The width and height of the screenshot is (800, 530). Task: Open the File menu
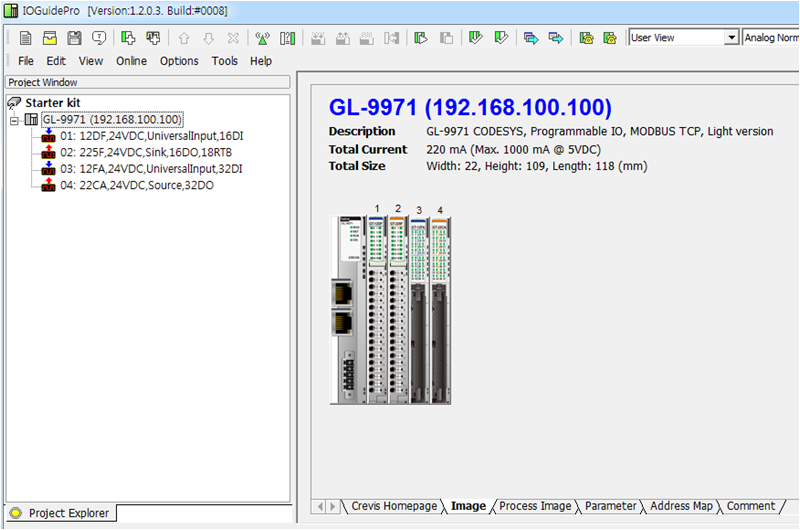click(26, 61)
